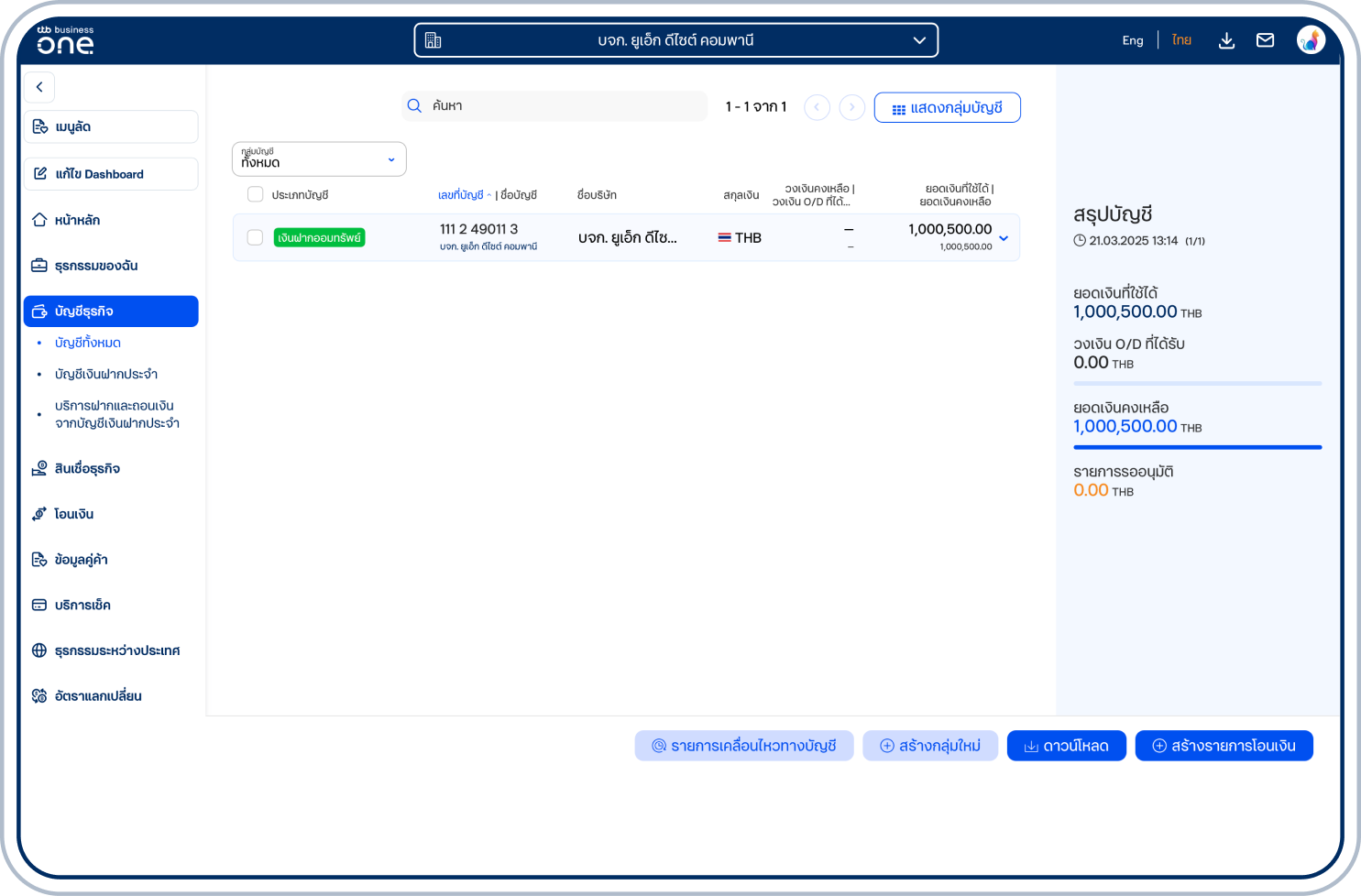Switch language to Eng

click(x=1133, y=40)
